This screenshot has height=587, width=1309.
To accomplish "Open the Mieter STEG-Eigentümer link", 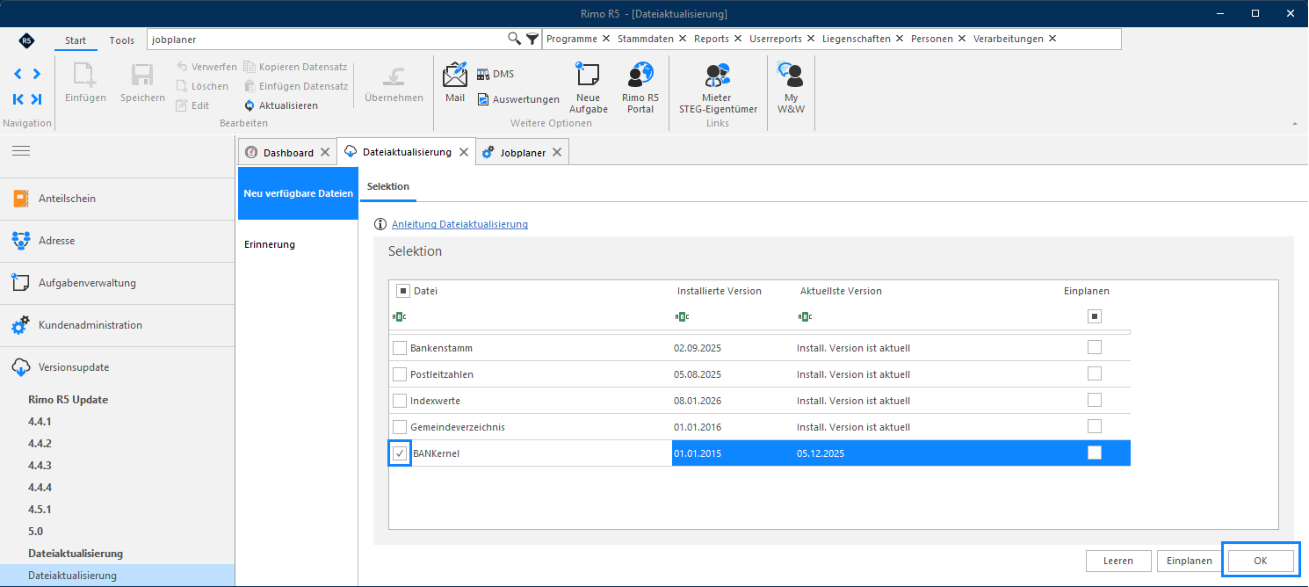I will pos(718,87).
